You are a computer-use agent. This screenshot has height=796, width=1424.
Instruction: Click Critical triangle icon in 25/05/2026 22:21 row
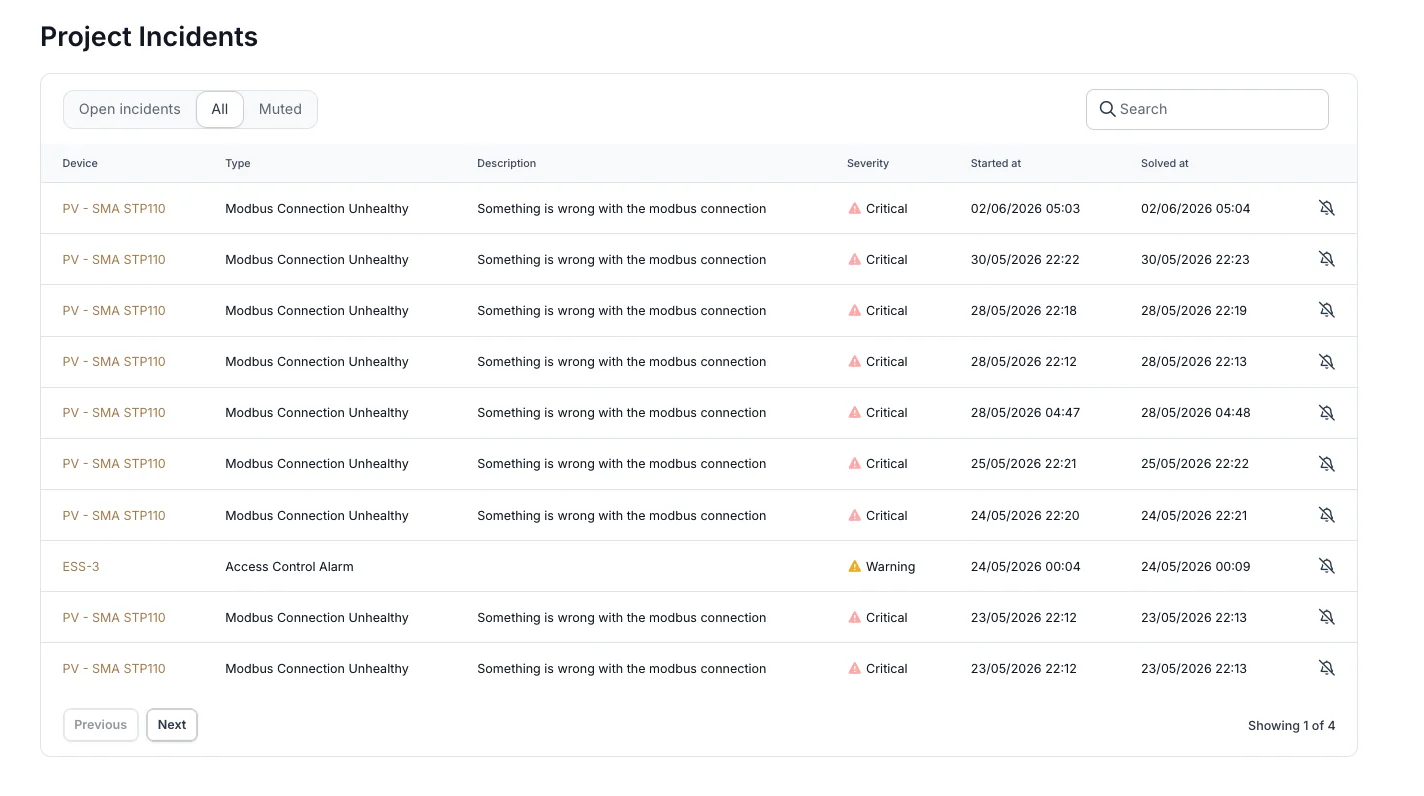(854, 464)
